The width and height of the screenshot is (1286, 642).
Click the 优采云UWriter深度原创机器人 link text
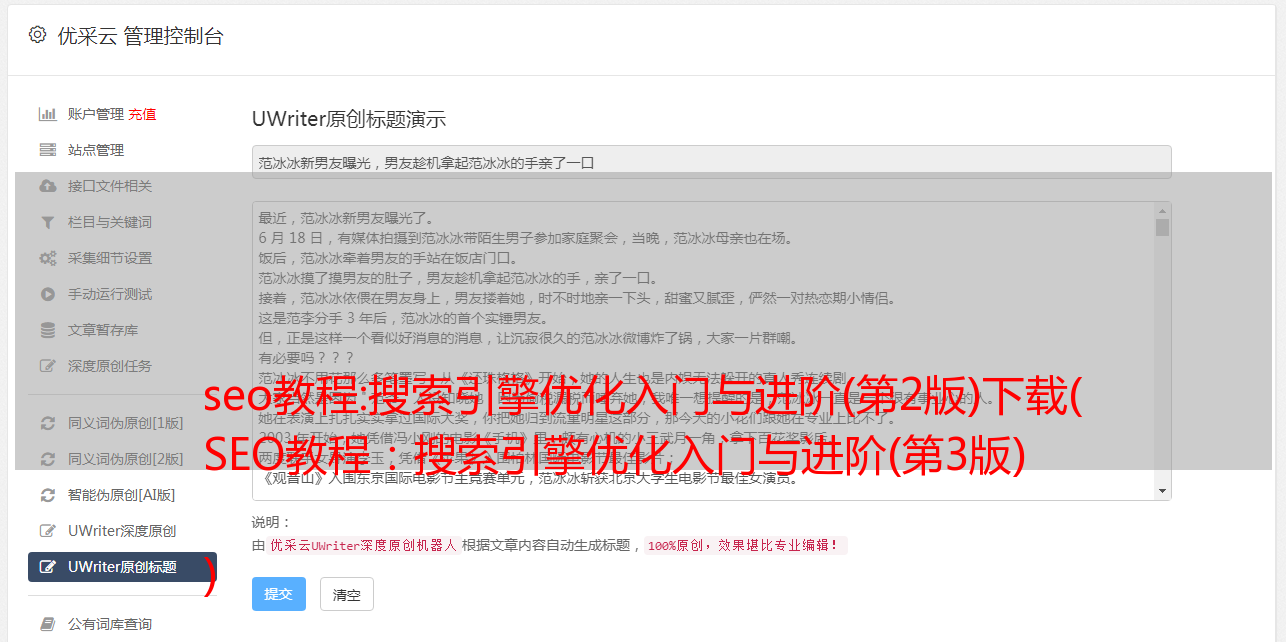[x=363, y=546]
